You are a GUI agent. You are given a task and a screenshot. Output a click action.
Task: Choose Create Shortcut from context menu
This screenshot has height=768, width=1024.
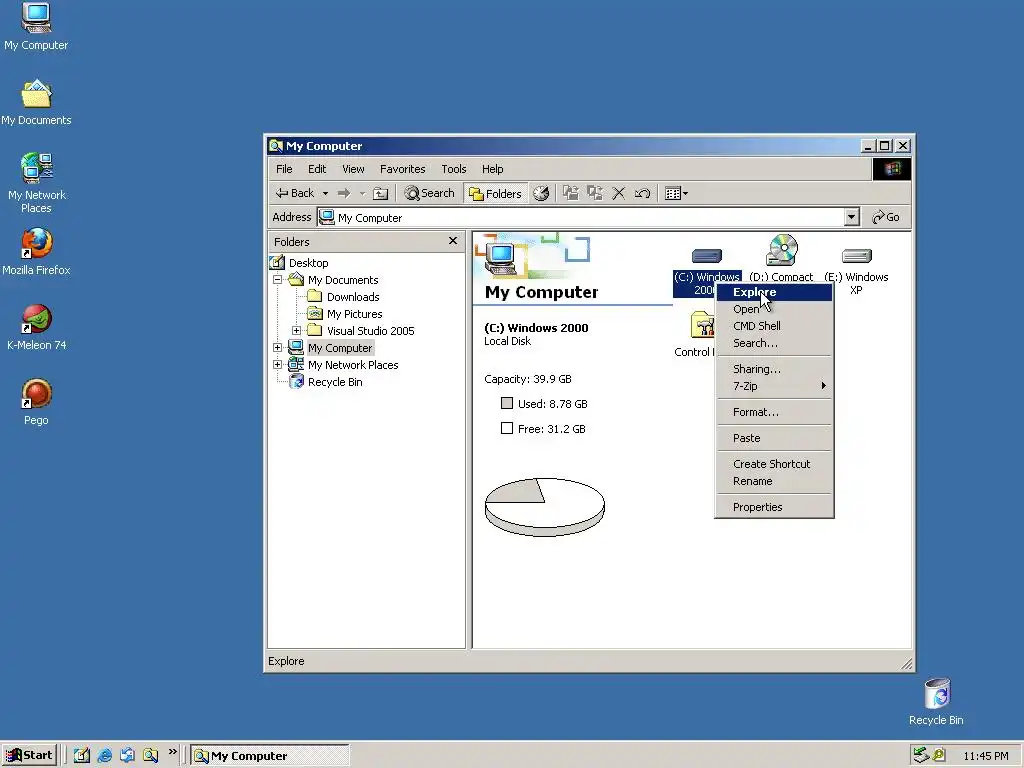click(x=774, y=464)
